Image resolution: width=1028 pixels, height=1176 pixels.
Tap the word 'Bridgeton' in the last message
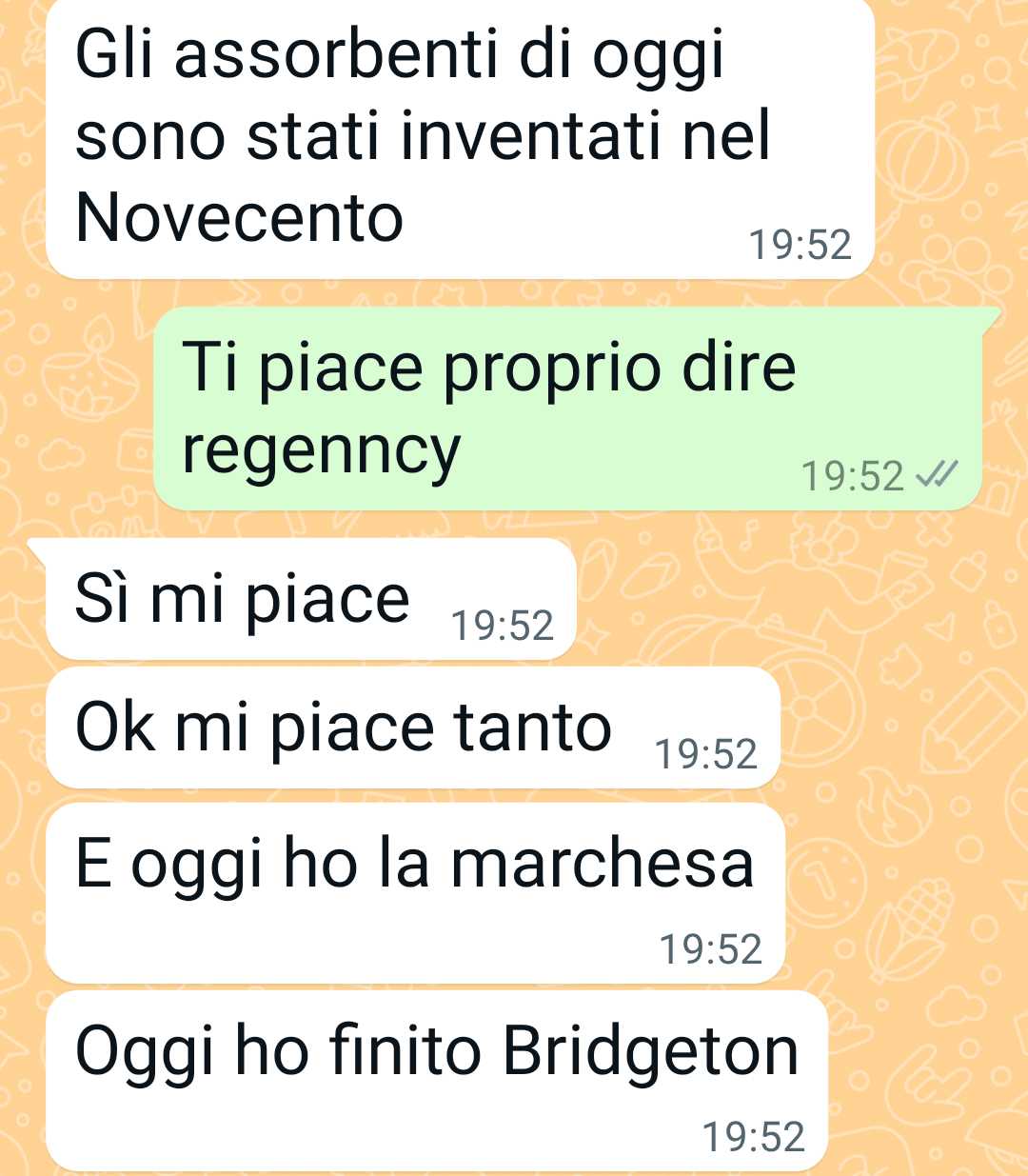(651, 1051)
